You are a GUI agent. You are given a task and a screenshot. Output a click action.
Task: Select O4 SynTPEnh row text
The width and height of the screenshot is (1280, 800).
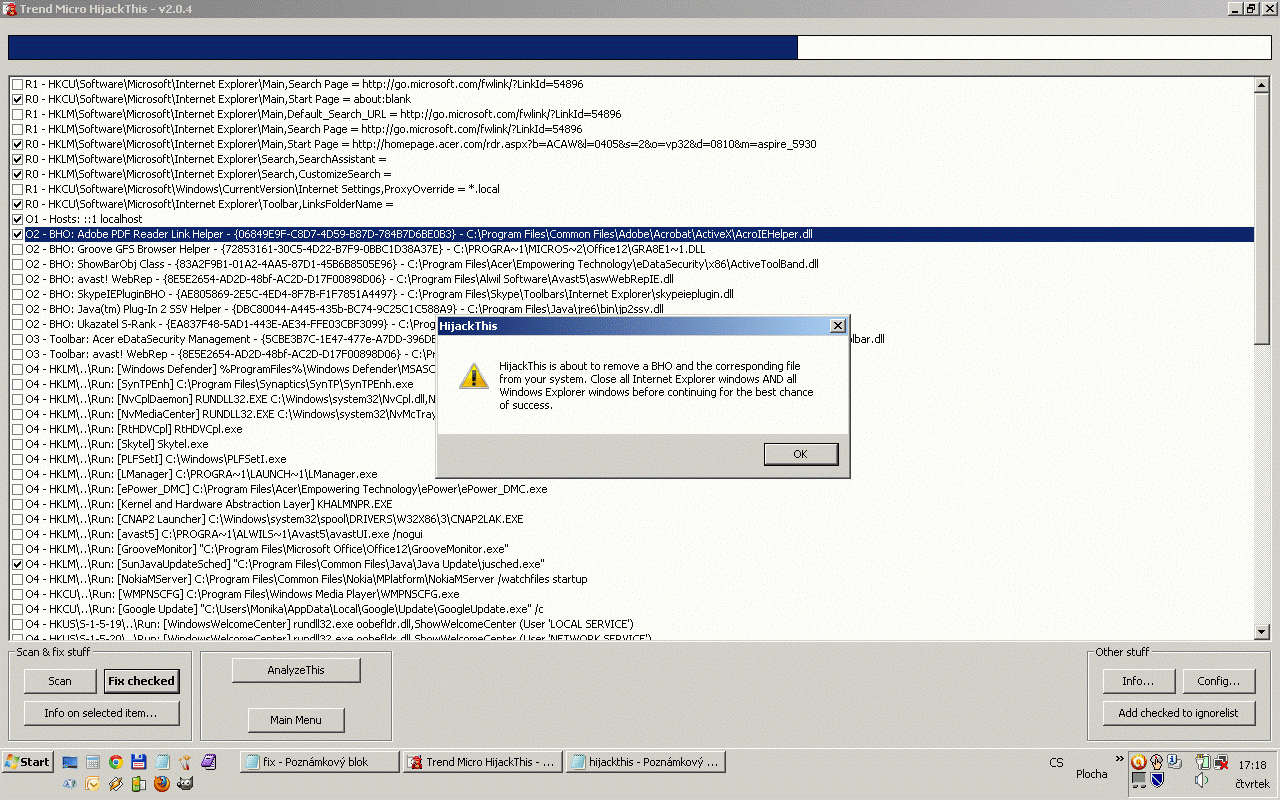point(219,384)
